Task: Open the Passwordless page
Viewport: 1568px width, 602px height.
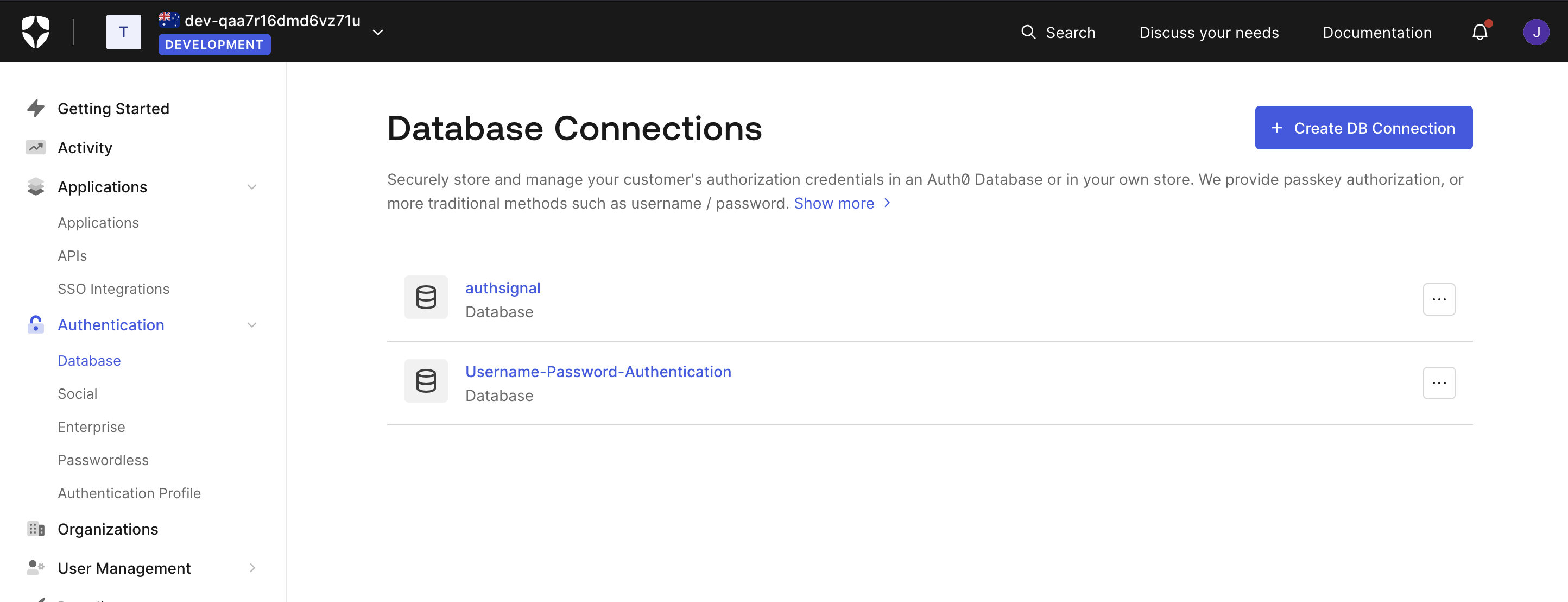Action: tap(103, 460)
